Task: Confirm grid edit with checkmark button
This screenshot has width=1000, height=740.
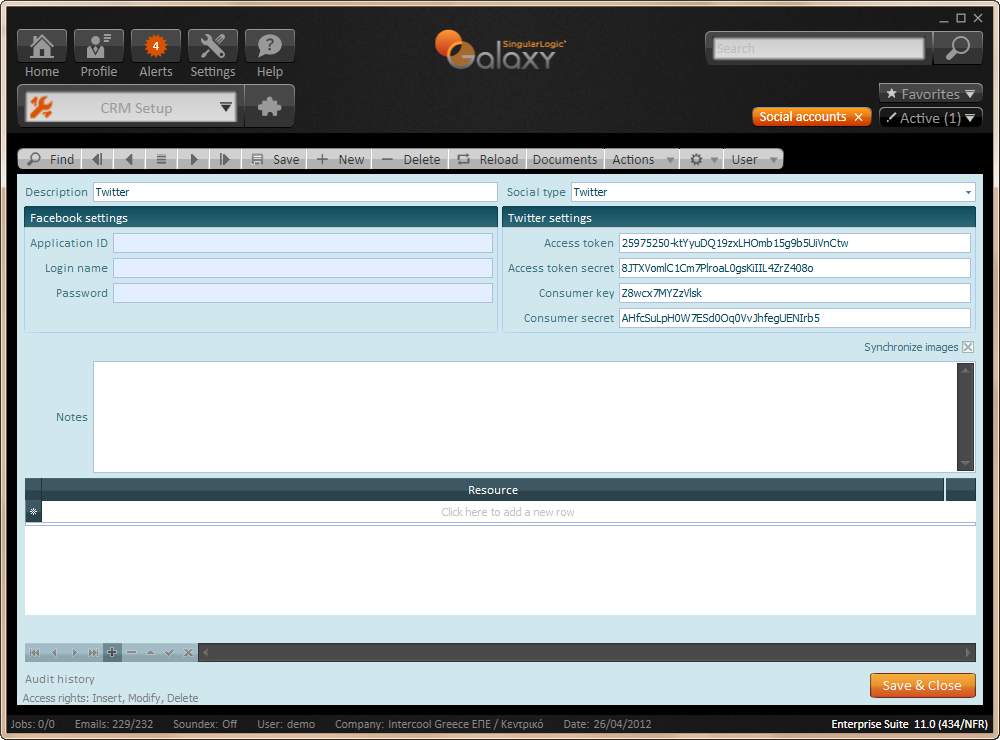Action: pyautogui.click(x=169, y=652)
